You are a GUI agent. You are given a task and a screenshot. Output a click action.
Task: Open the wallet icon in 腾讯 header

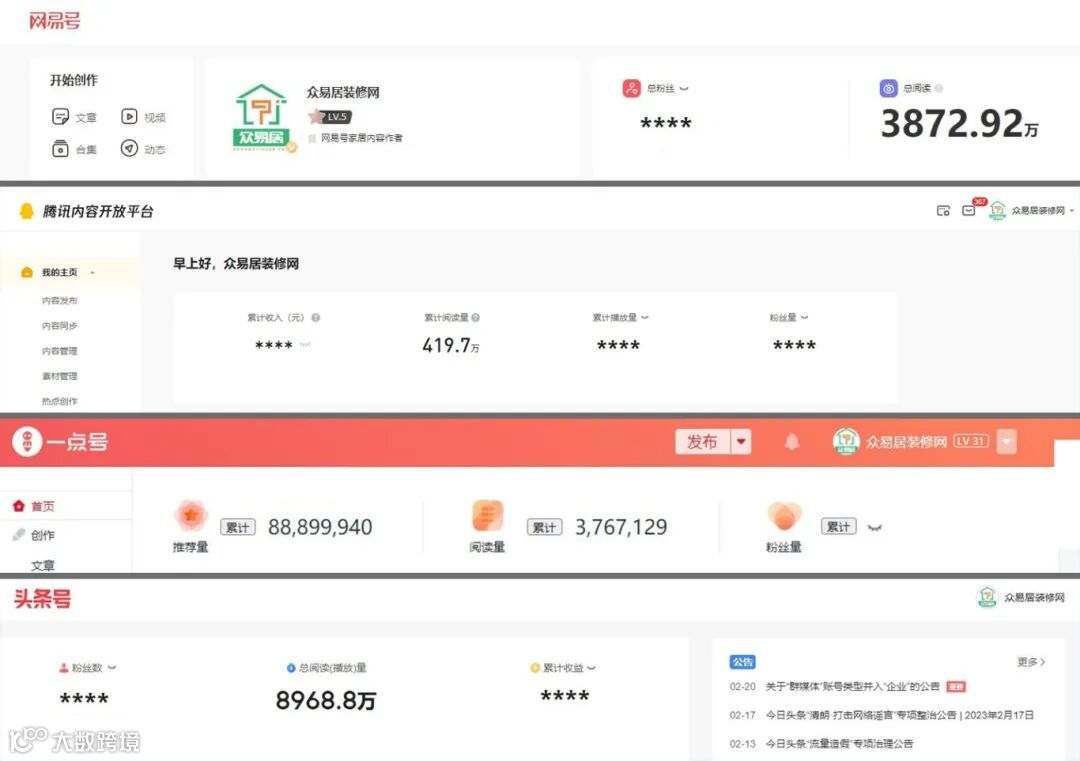pyautogui.click(x=944, y=210)
